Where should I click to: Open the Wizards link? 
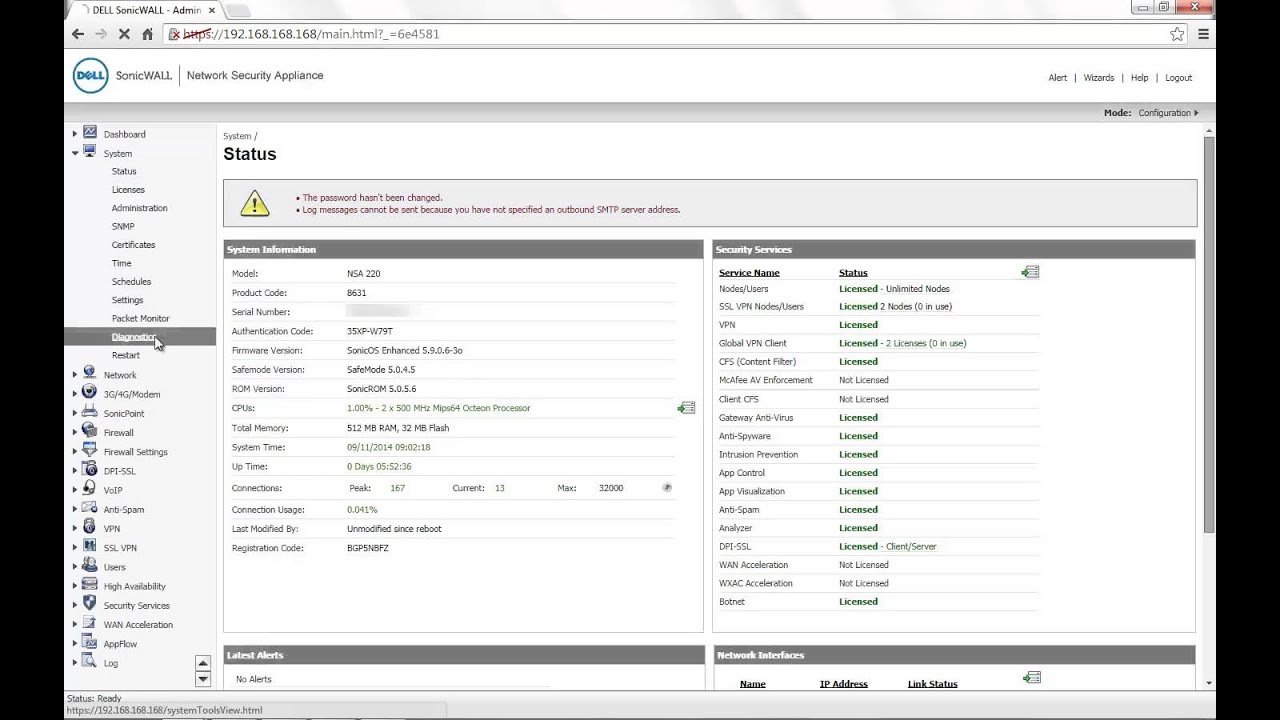pos(1099,78)
